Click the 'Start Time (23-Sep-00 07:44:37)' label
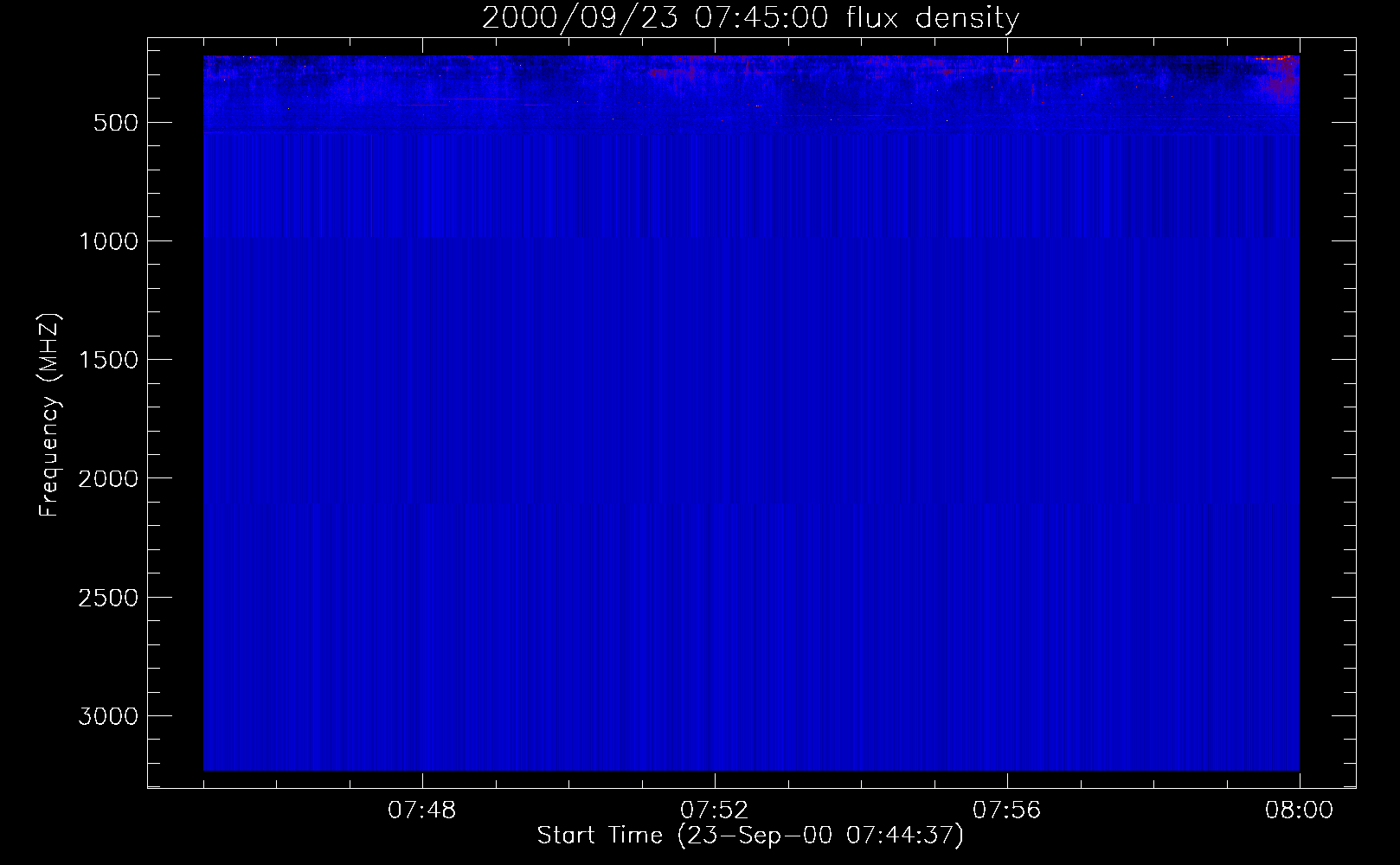 [750, 836]
